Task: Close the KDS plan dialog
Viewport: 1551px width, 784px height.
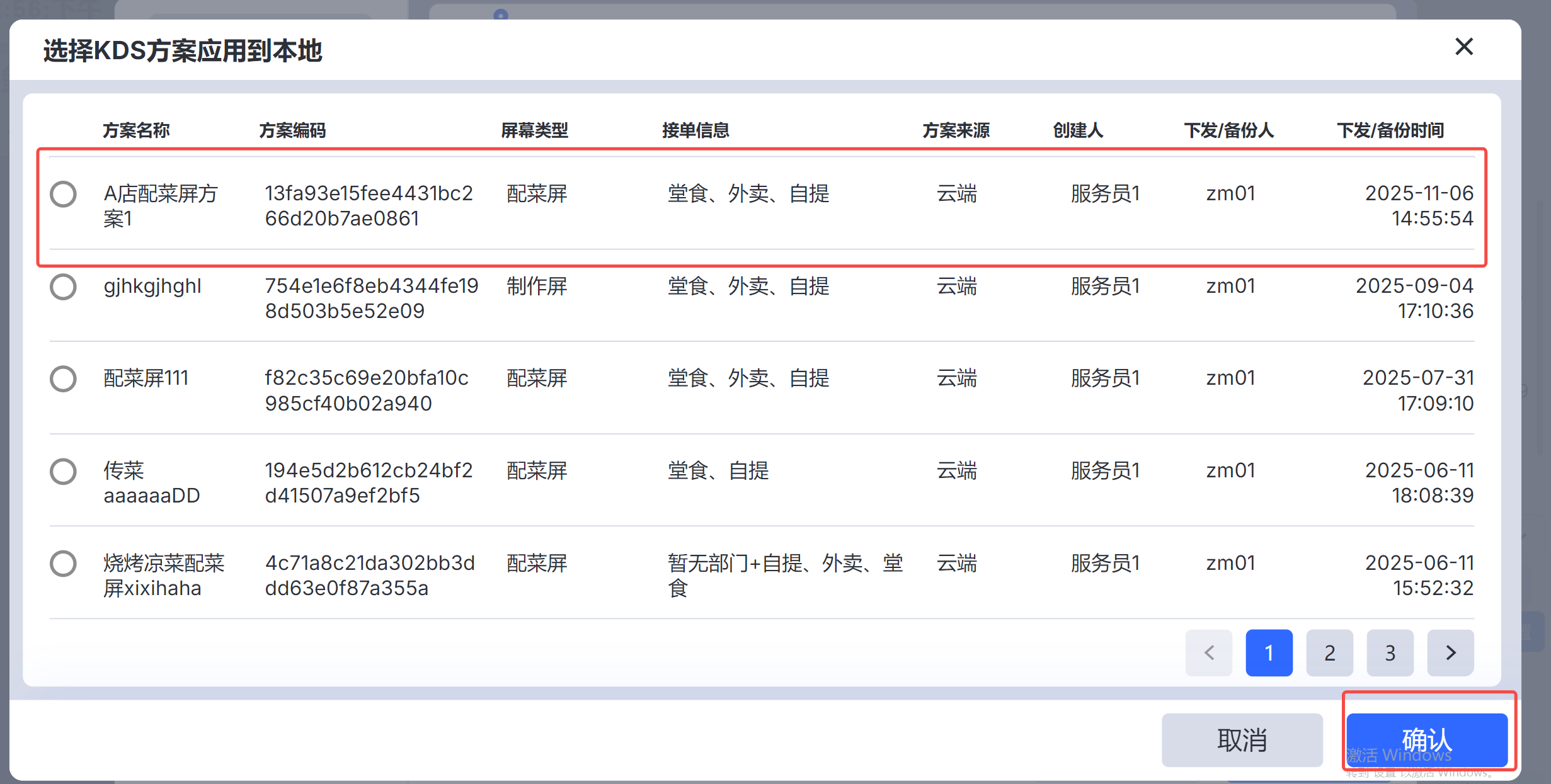Action: 1463,47
